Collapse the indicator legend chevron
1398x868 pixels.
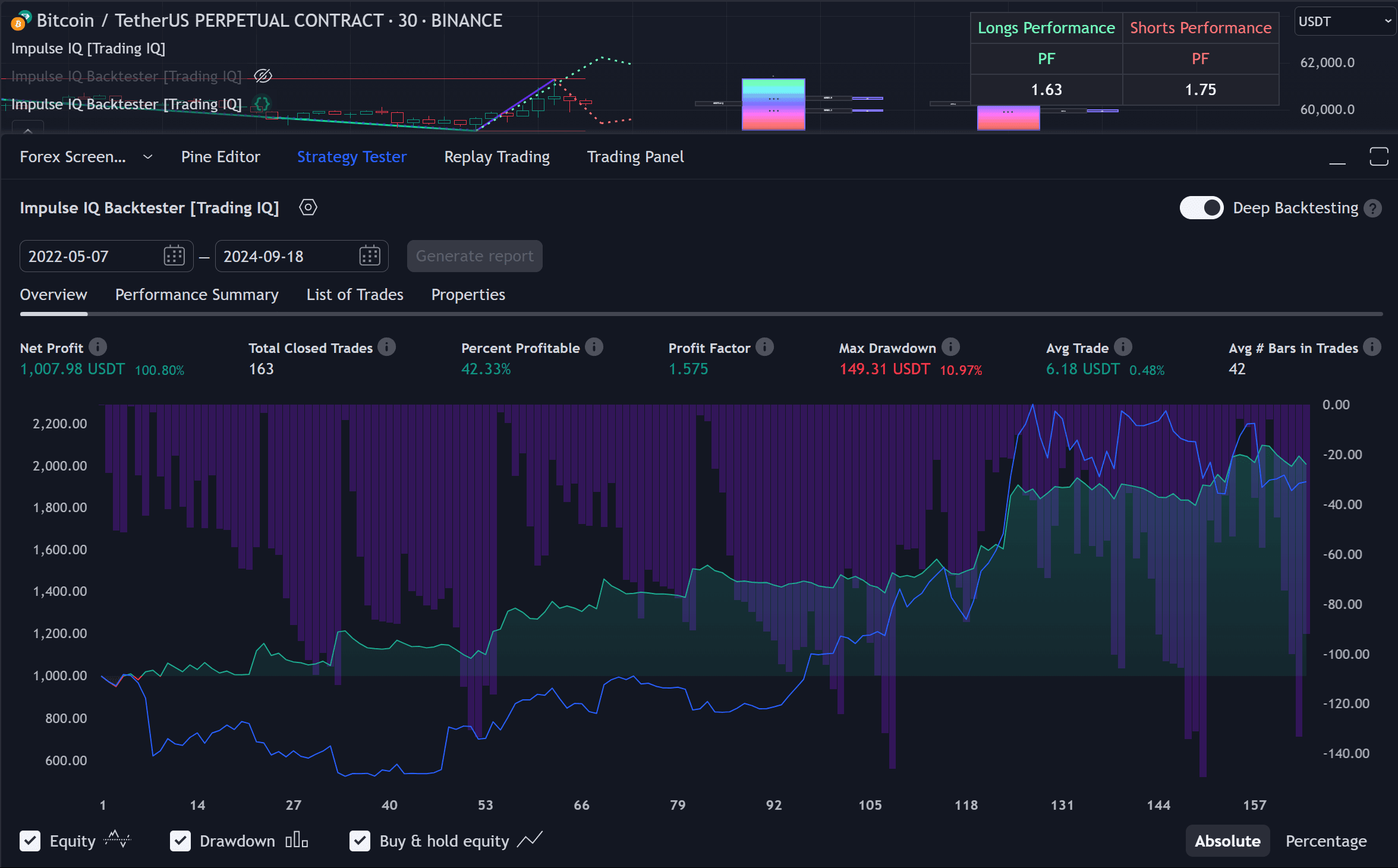pos(27,128)
